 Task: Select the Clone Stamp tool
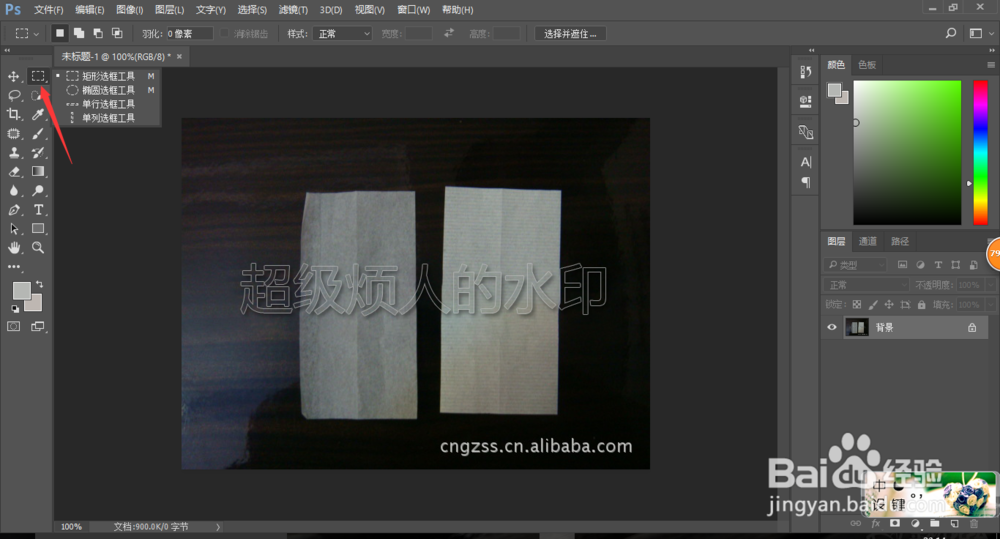[13, 153]
